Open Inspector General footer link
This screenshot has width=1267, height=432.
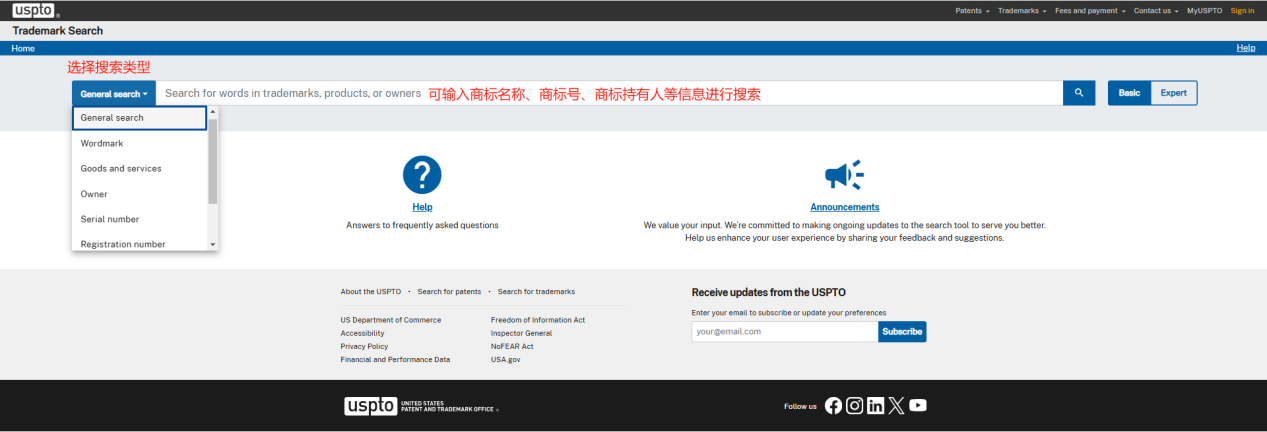[x=521, y=333]
